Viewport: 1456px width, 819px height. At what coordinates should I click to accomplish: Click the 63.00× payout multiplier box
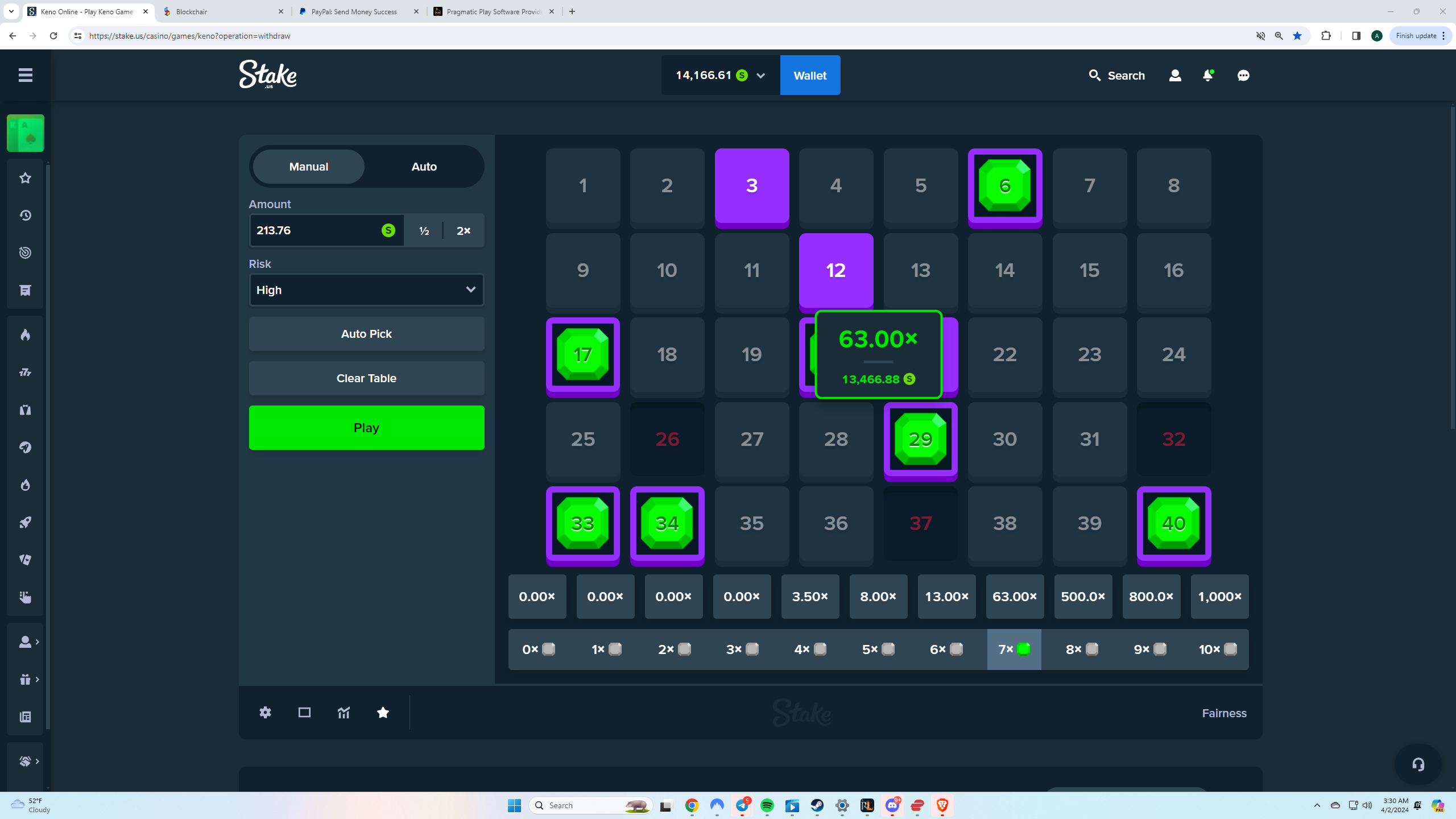(x=1015, y=597)
